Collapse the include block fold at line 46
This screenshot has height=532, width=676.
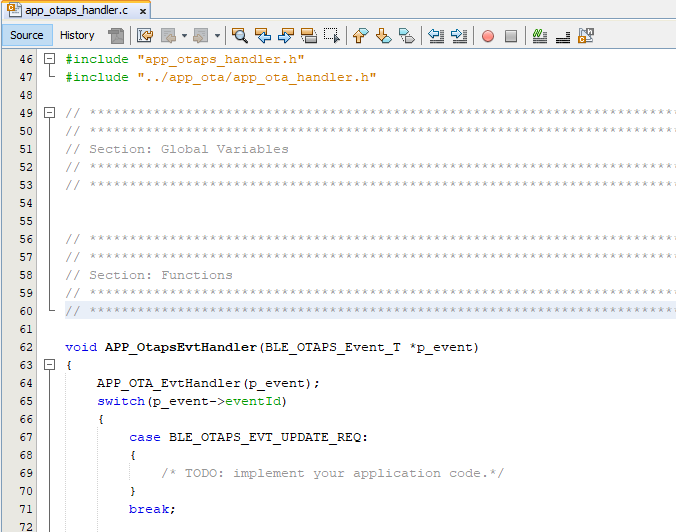(50, 59)
